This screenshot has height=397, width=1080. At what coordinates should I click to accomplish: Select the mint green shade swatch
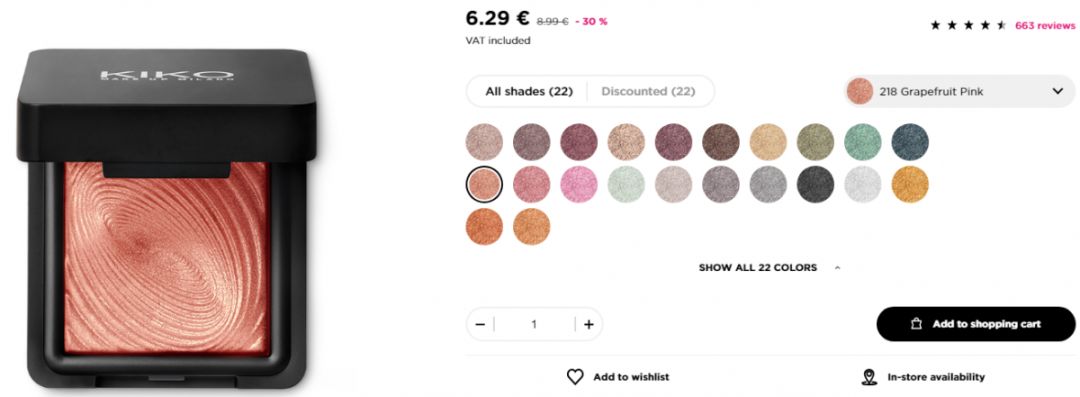tap(626, 185)
